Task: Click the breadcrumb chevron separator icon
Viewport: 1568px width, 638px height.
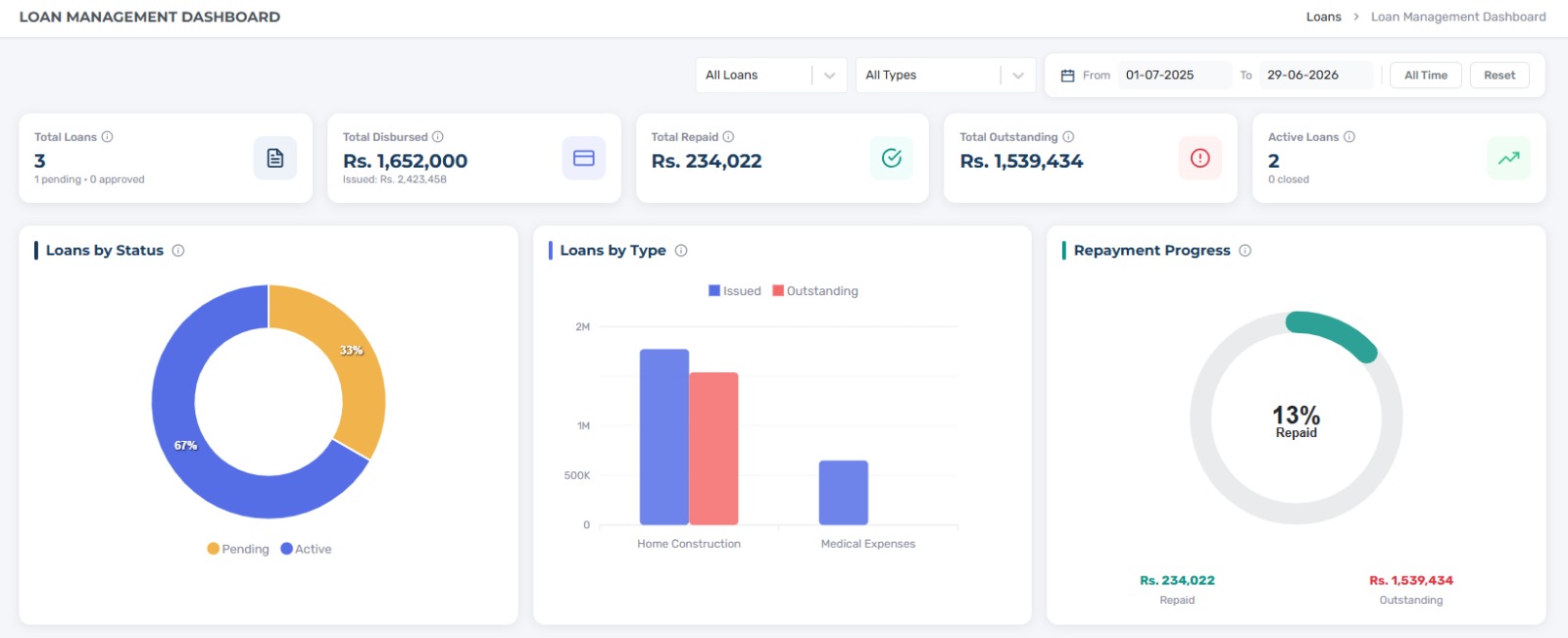Action: pos(1356,17)
